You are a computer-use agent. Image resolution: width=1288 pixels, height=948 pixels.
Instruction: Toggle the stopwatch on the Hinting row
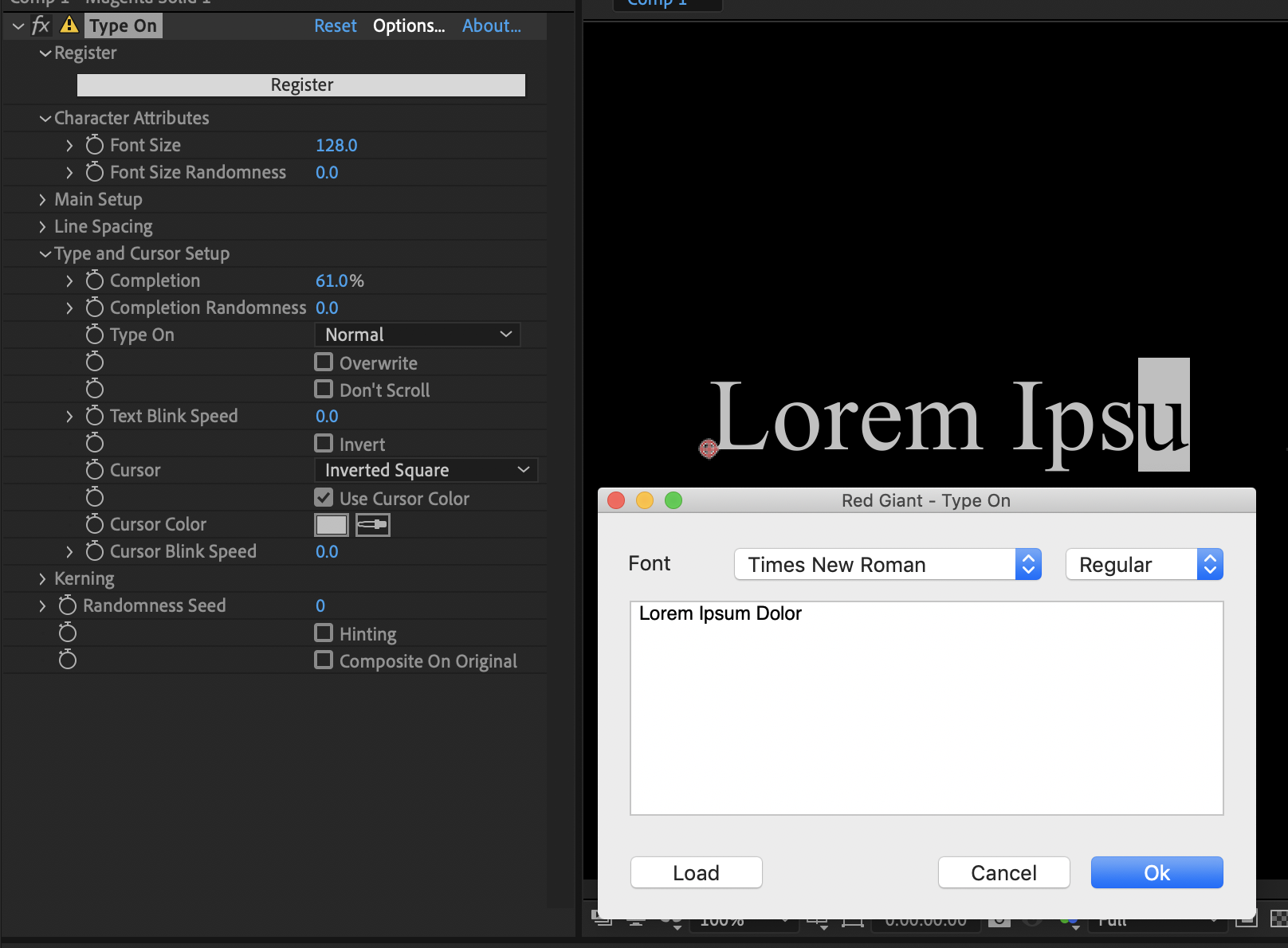click(x=68, y=633)
